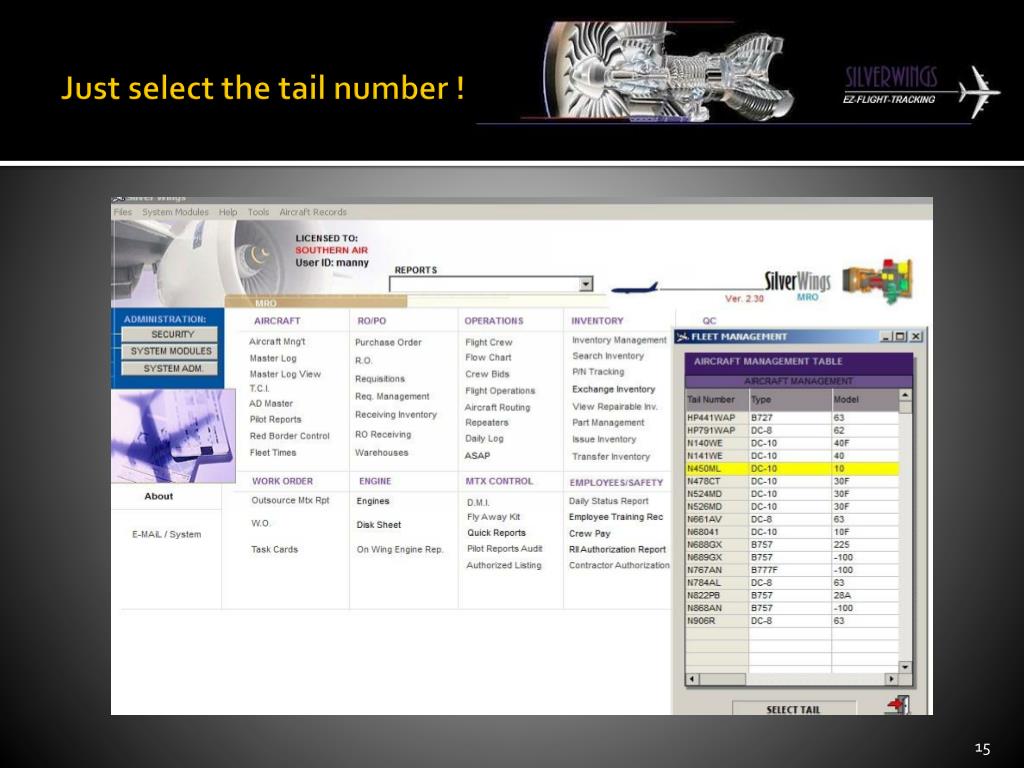This screenshot has height=768, width=1024.
Task: Click the colorful engine module icon
Action: [877, 280]
